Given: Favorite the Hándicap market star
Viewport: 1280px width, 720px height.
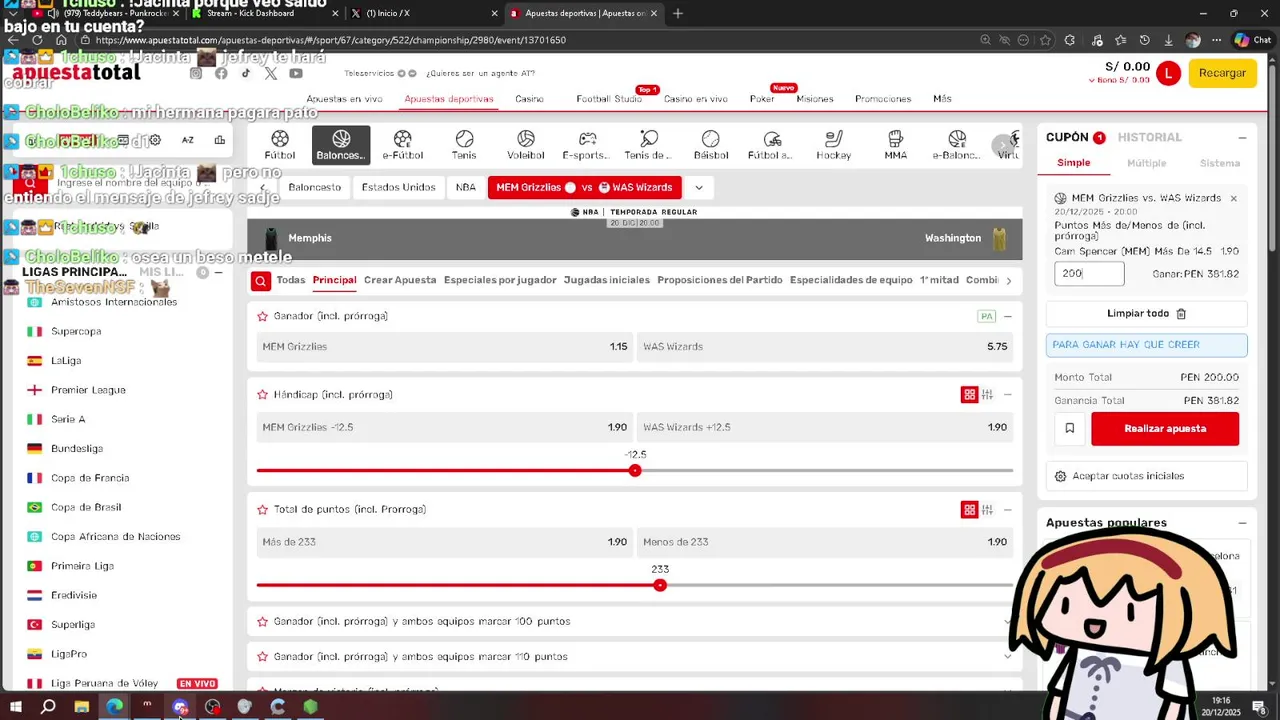Looking at the screenshot, I should (263, 394).
